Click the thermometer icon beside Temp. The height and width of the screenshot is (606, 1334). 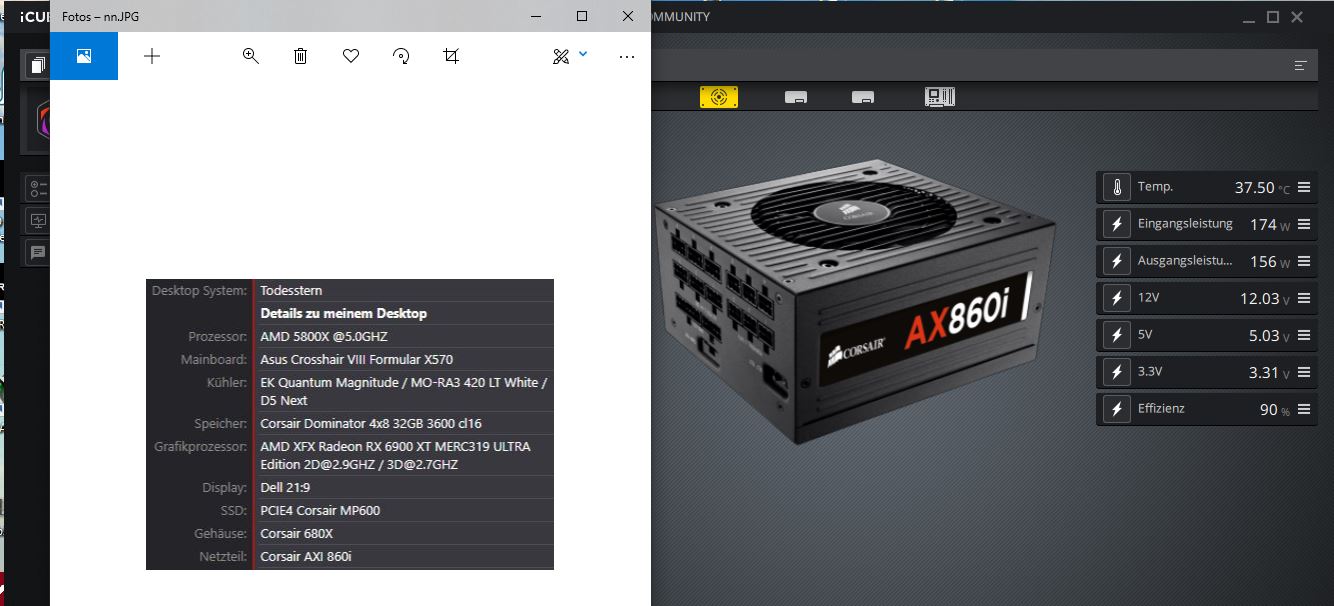[1116, 187]
